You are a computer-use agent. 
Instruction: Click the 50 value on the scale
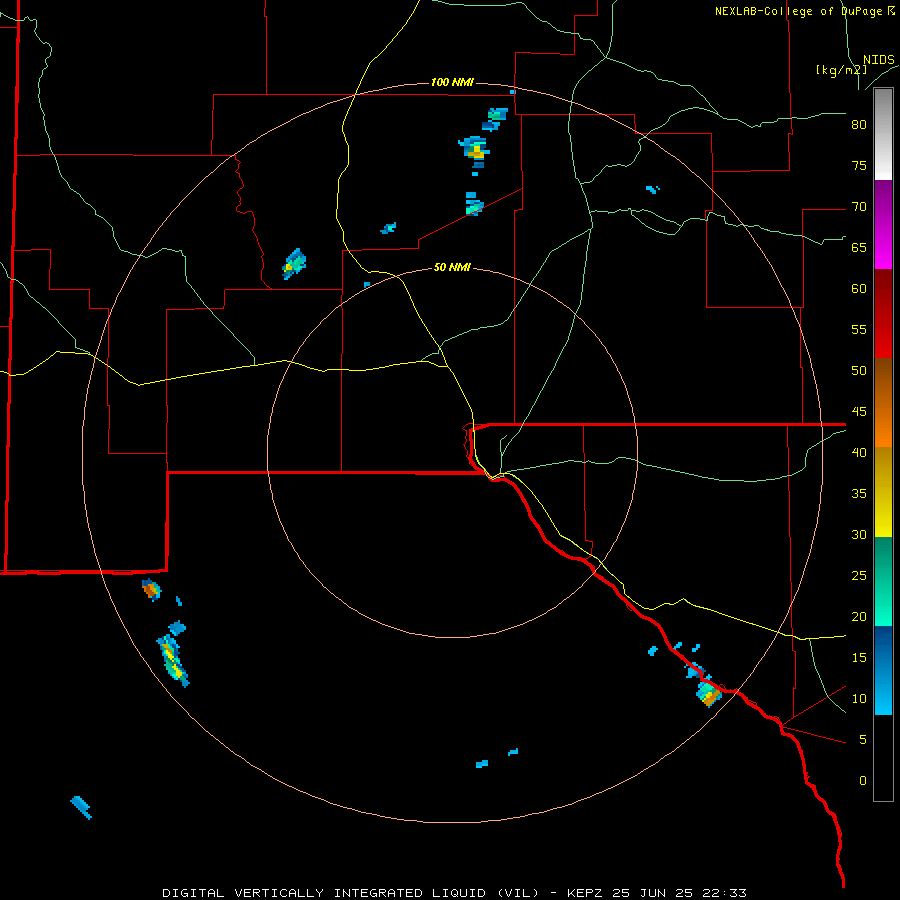tap(859, 370)
